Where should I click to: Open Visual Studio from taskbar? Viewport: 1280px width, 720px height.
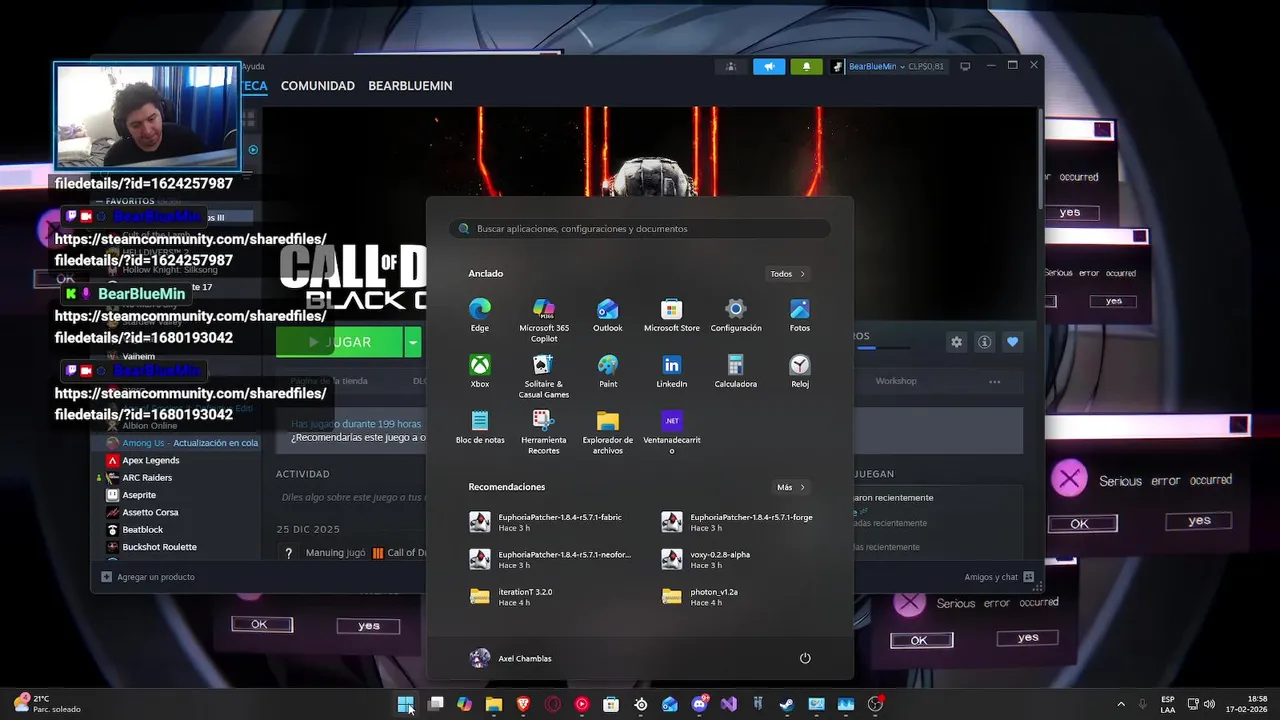point(728,704)
